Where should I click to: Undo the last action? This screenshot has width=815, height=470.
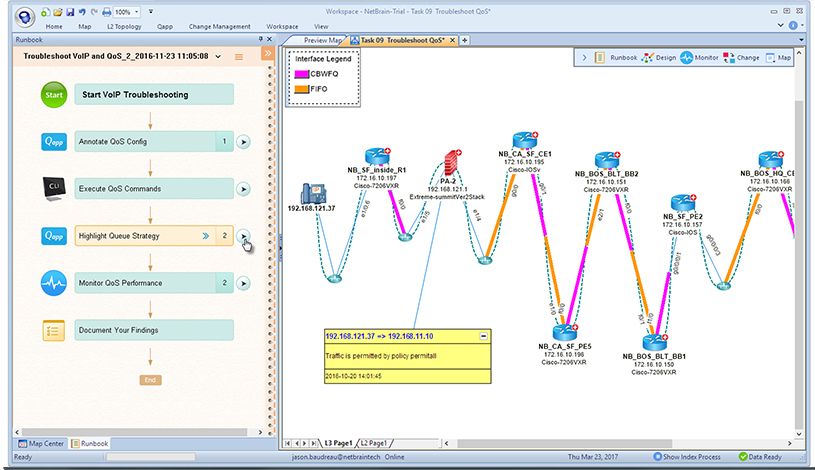[x=82, y=11]
